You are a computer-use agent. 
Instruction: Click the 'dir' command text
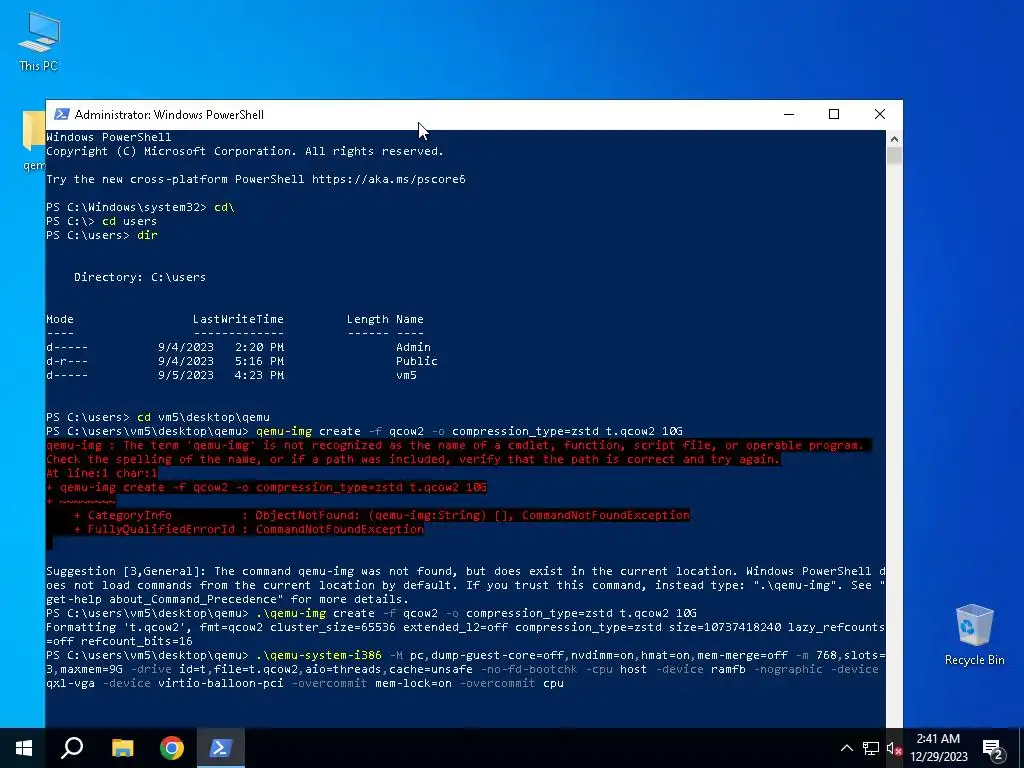(147, 235)
